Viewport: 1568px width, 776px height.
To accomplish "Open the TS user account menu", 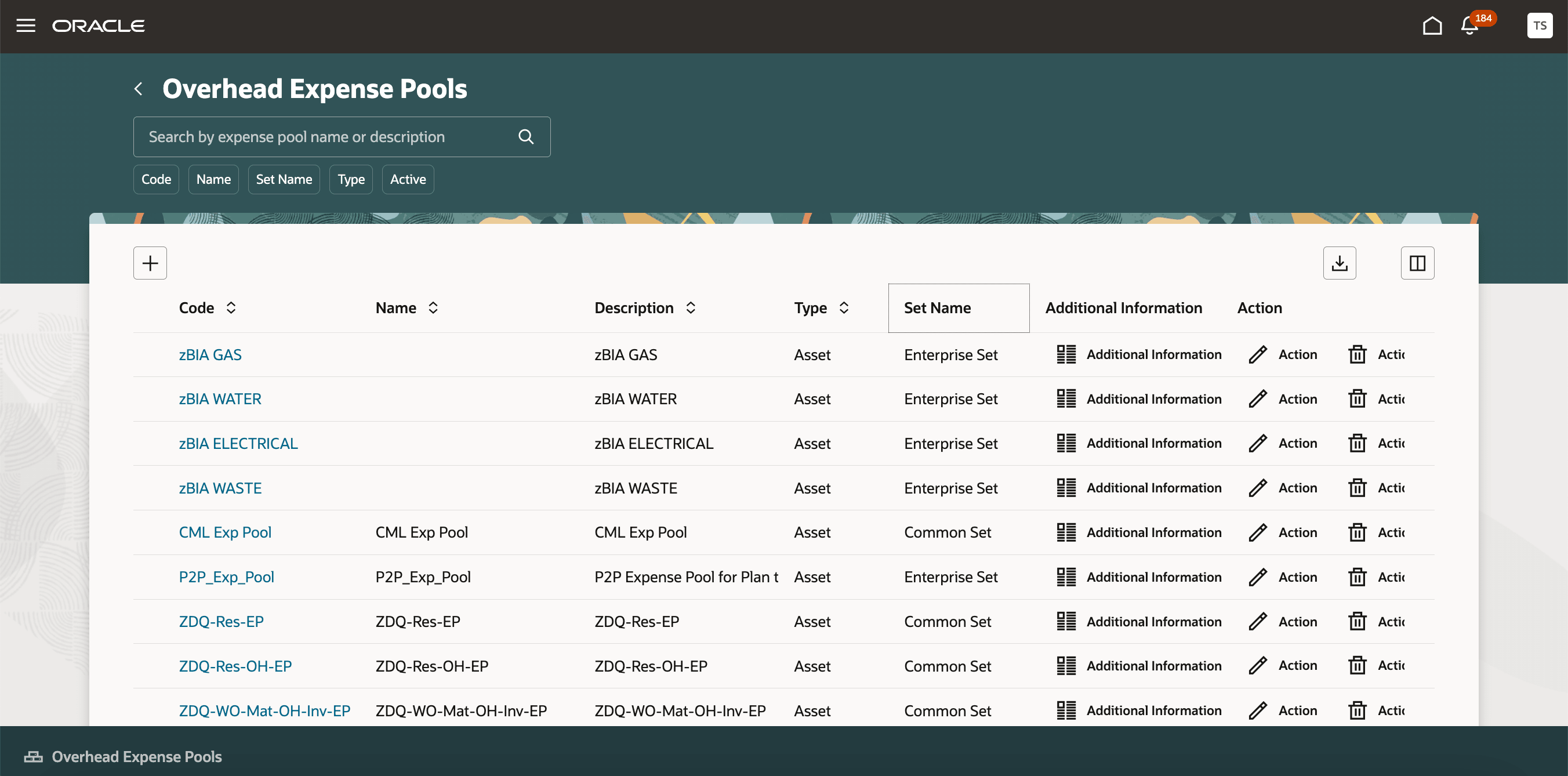I will (x=1540, y=26).
